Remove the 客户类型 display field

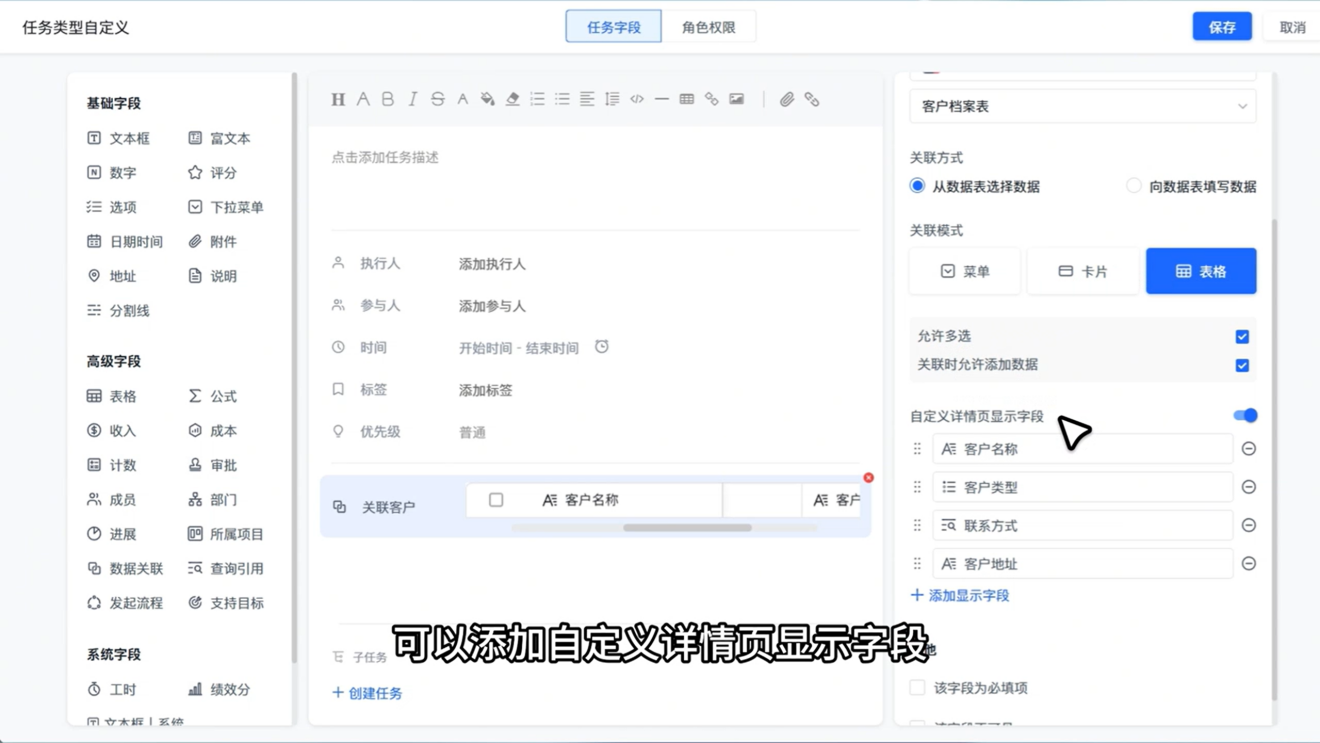pos(1249,487)
